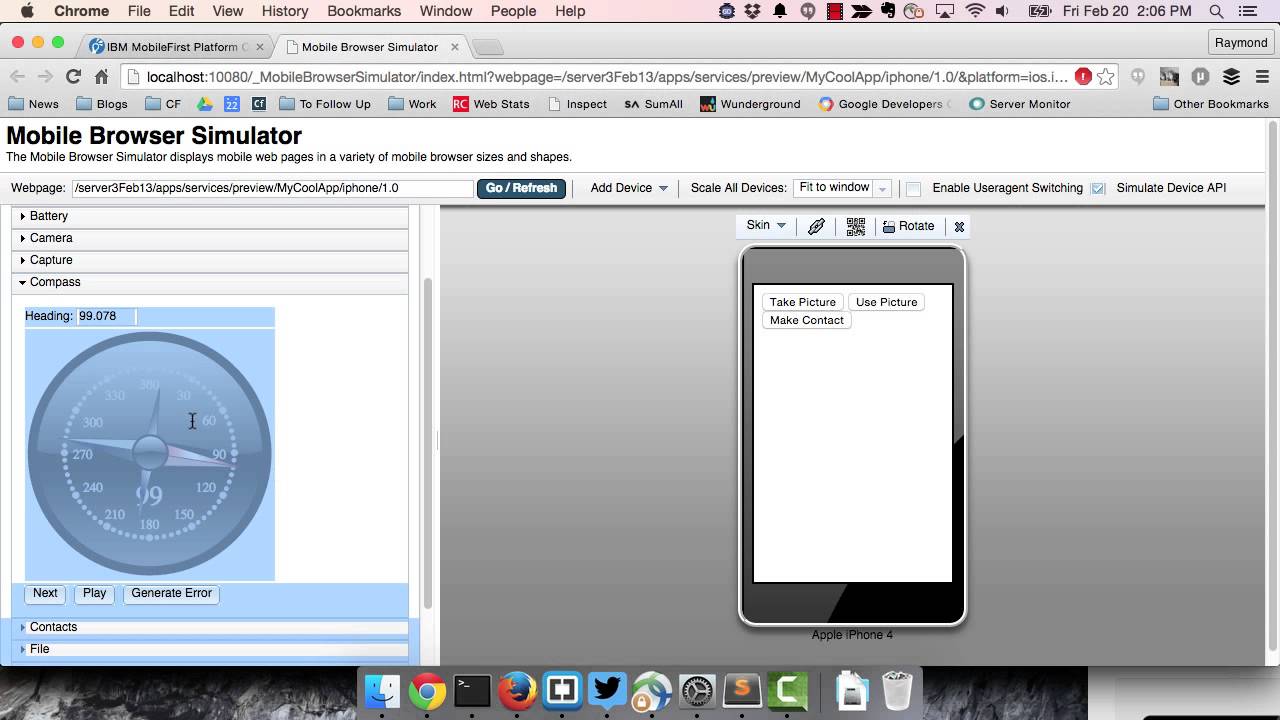1280x720 pixels.
Task: Open the Bookmarks menu in menu bar
Action: (x=363, y=11)
